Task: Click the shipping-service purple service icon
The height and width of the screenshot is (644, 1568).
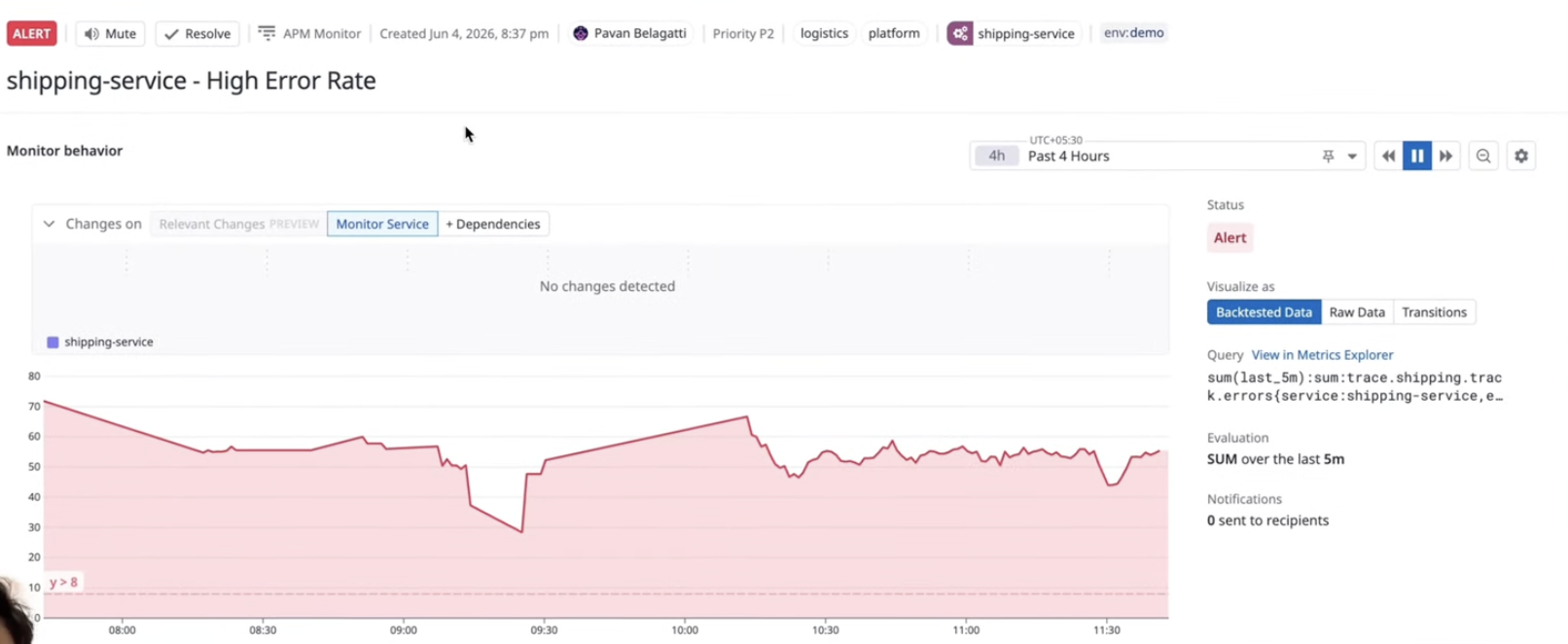Action: (960, 33)
